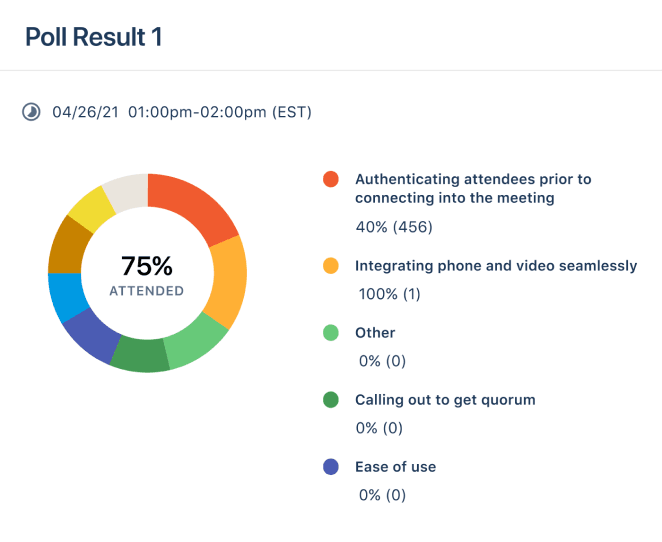The height and width of the screenshot is (542, 662).
Task: Click the Poll Result 1 heading
Action: 93,37
